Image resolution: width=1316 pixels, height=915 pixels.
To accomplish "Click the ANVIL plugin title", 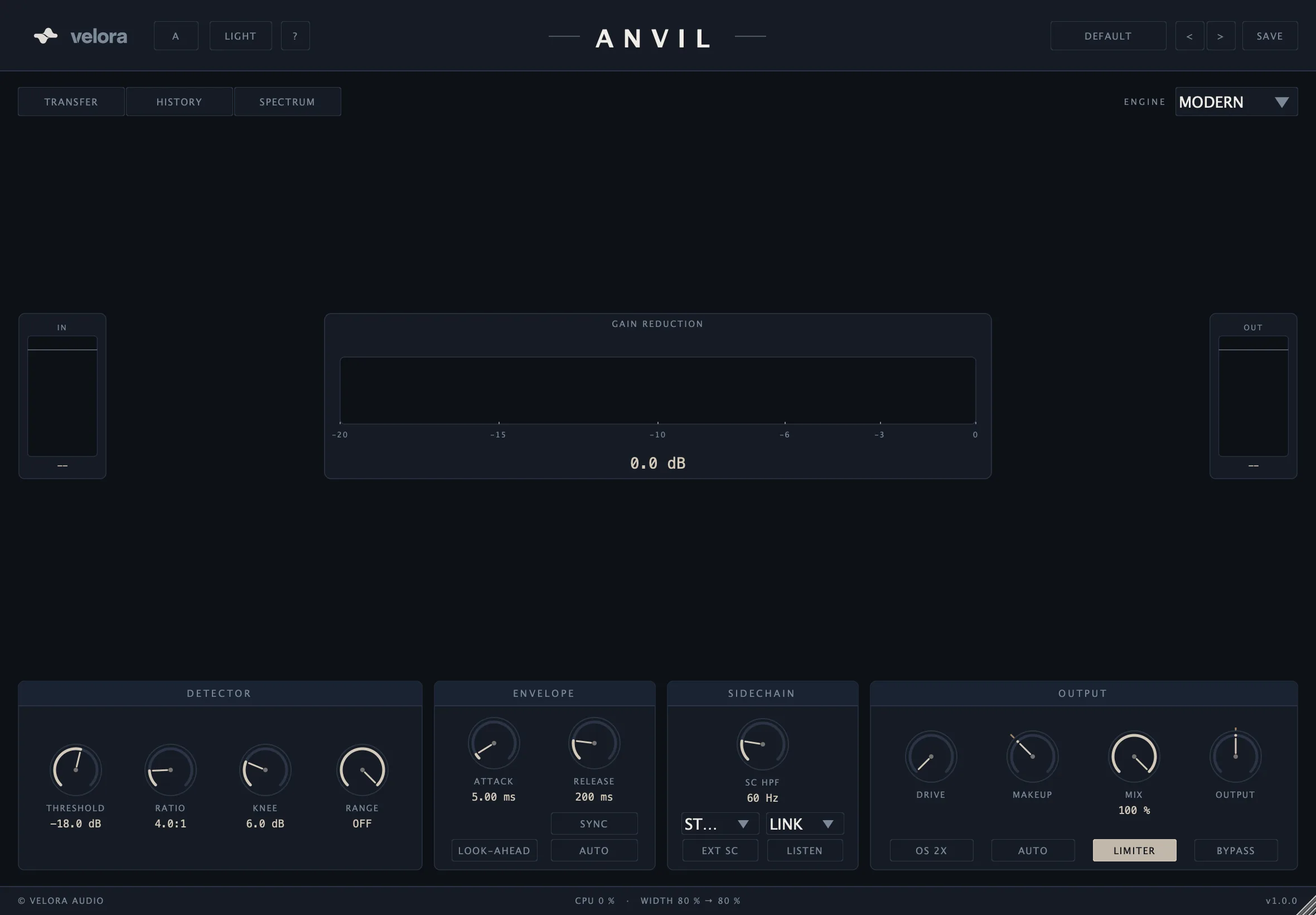I will 654,38.
